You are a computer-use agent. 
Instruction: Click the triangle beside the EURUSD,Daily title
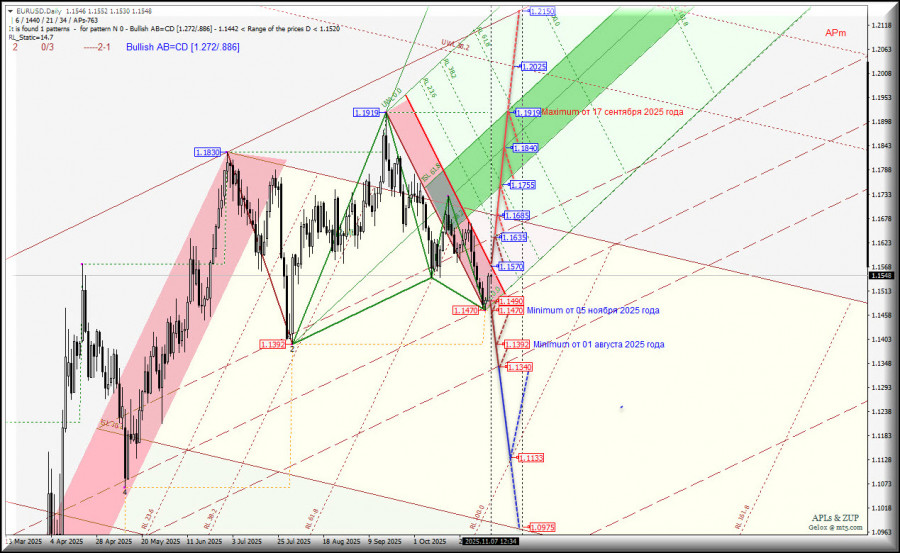(9, 11)
